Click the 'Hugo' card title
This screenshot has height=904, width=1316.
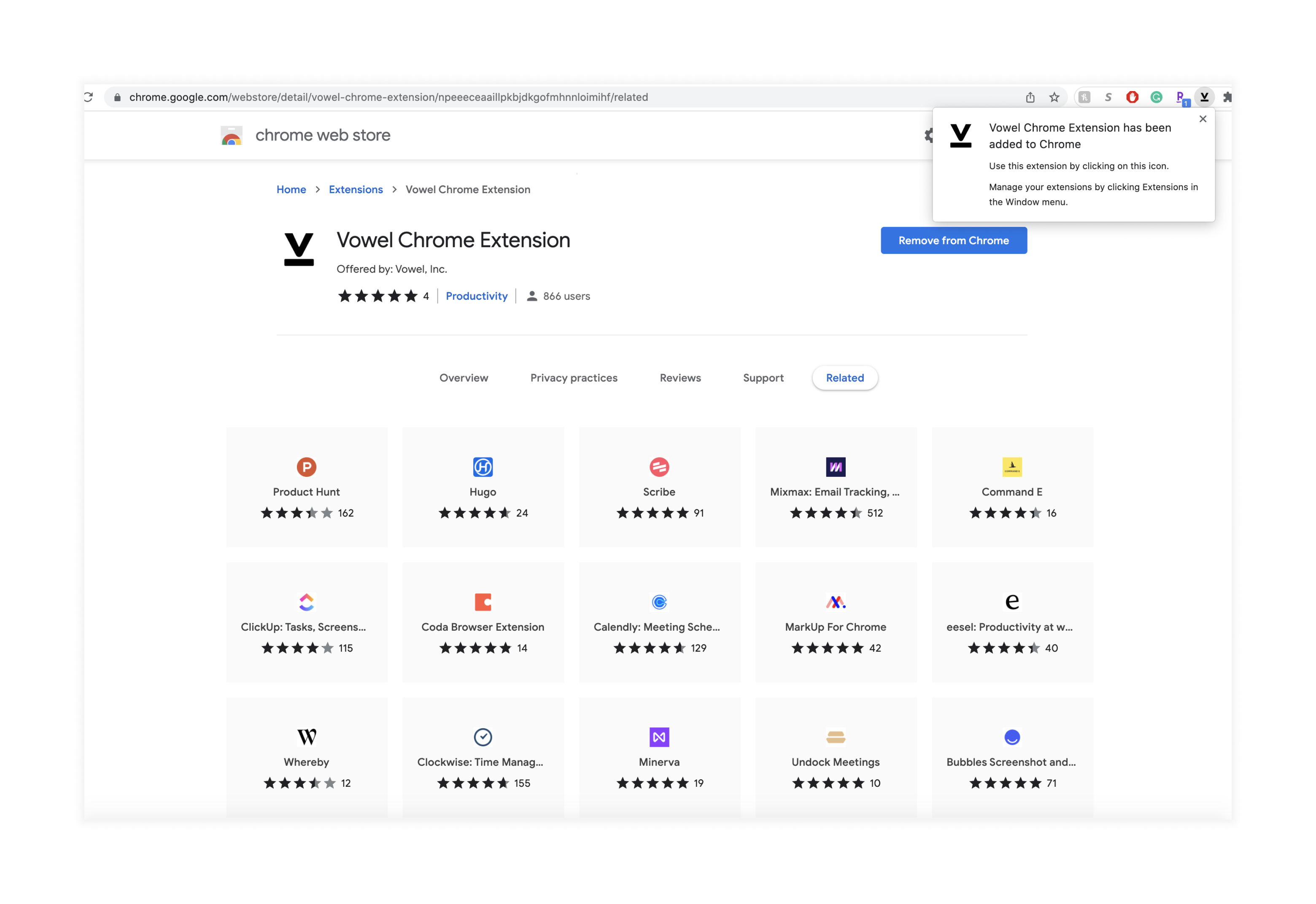point(483,492)
